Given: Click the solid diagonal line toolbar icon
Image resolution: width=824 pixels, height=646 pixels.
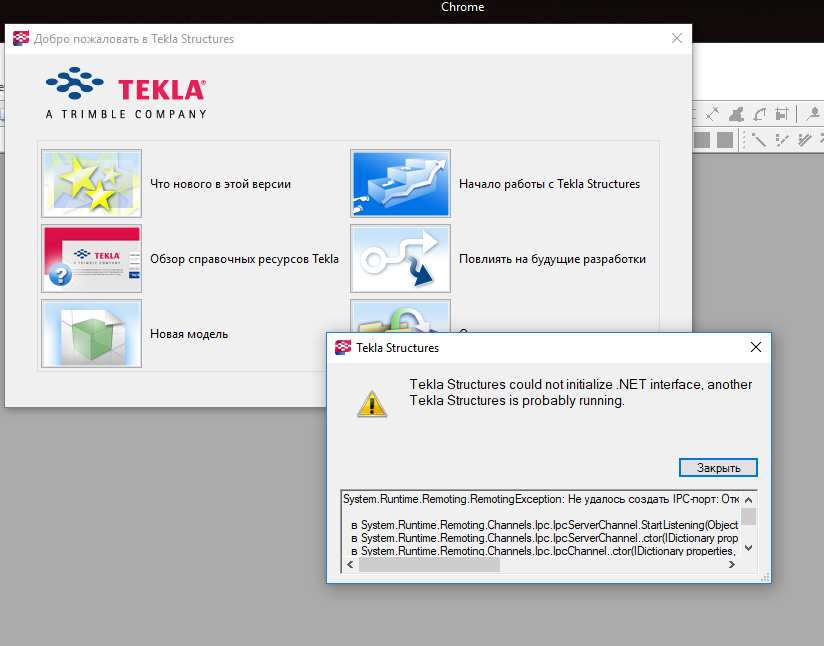Looking at the screenshot, I should pyautogui.click(x=759, y=140).
